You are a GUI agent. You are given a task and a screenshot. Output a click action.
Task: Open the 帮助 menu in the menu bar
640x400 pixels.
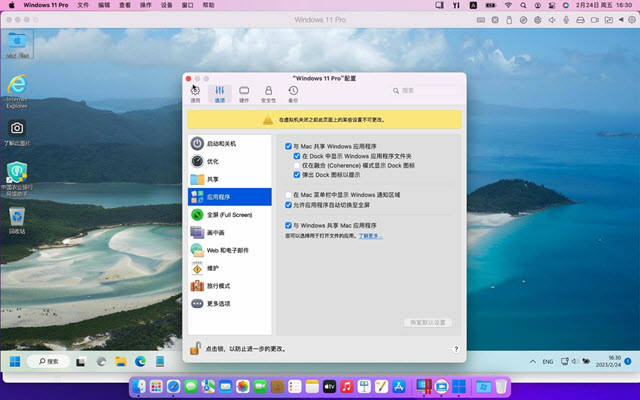[208, 5]
